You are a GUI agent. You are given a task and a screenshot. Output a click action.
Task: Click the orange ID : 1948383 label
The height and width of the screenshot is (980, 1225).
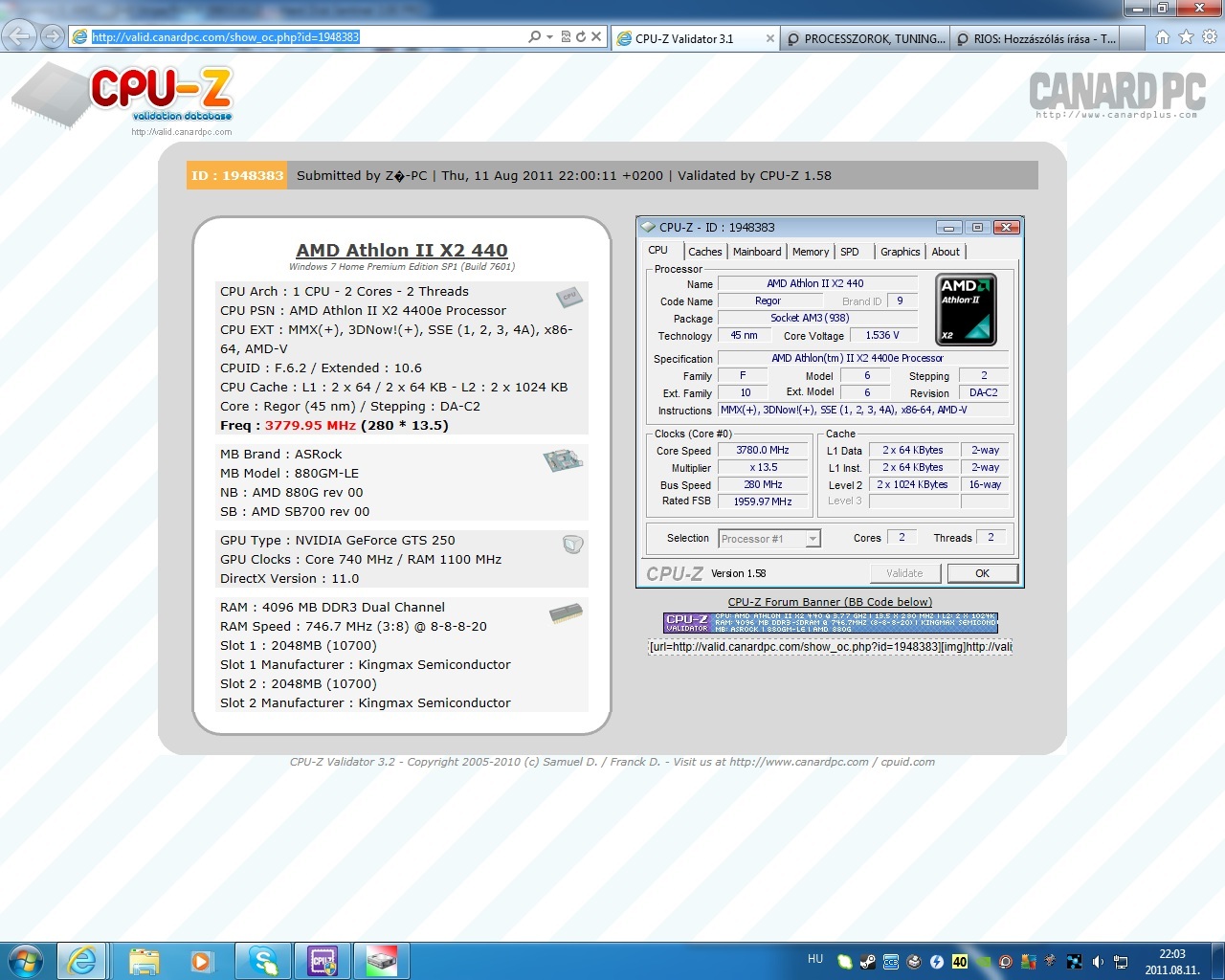click(237, 175)
